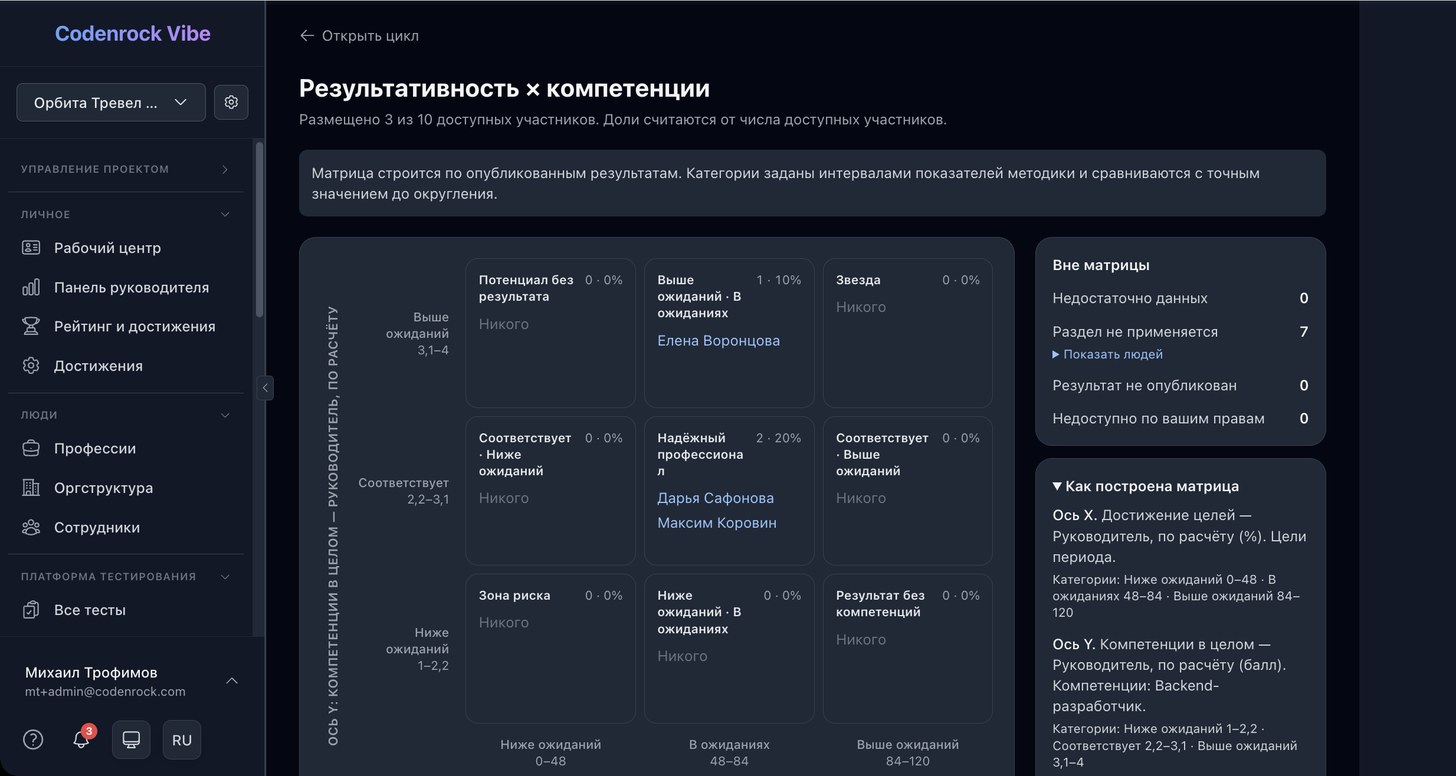The width and height of the screenshot is (1456, 776).
Task: Click the Все тесты clipboard icon
Action: pos(31,610)
